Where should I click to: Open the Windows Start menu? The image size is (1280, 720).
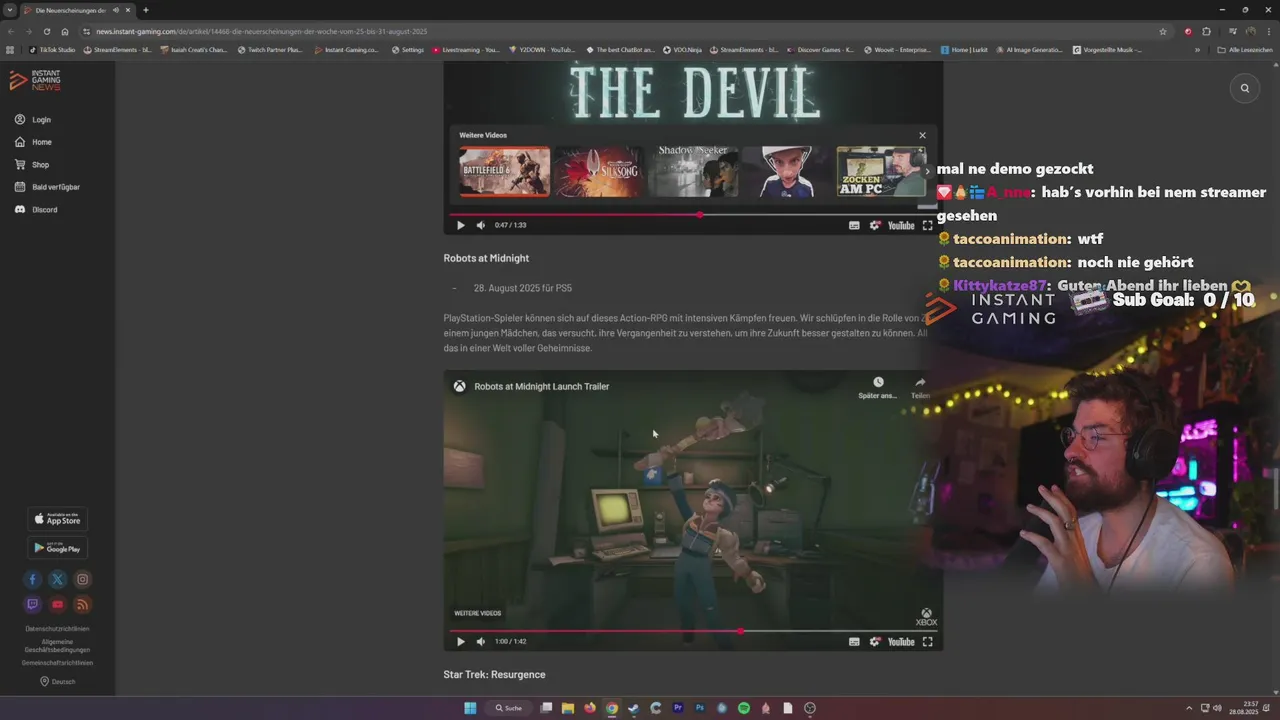point(470,708)
